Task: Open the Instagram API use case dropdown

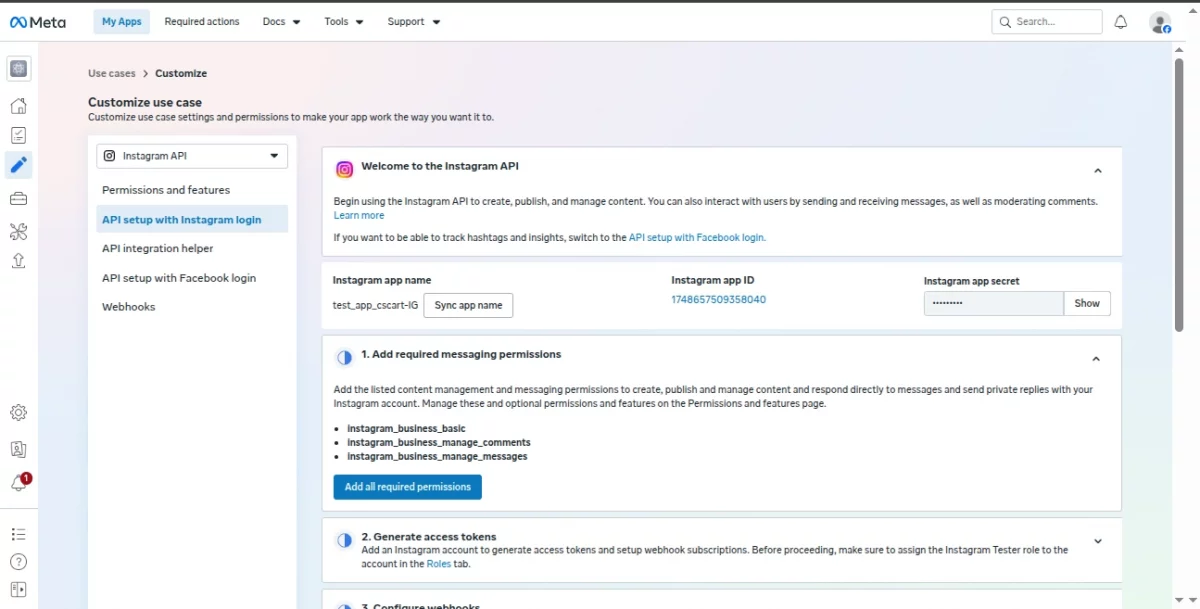Action: point(192,156)
